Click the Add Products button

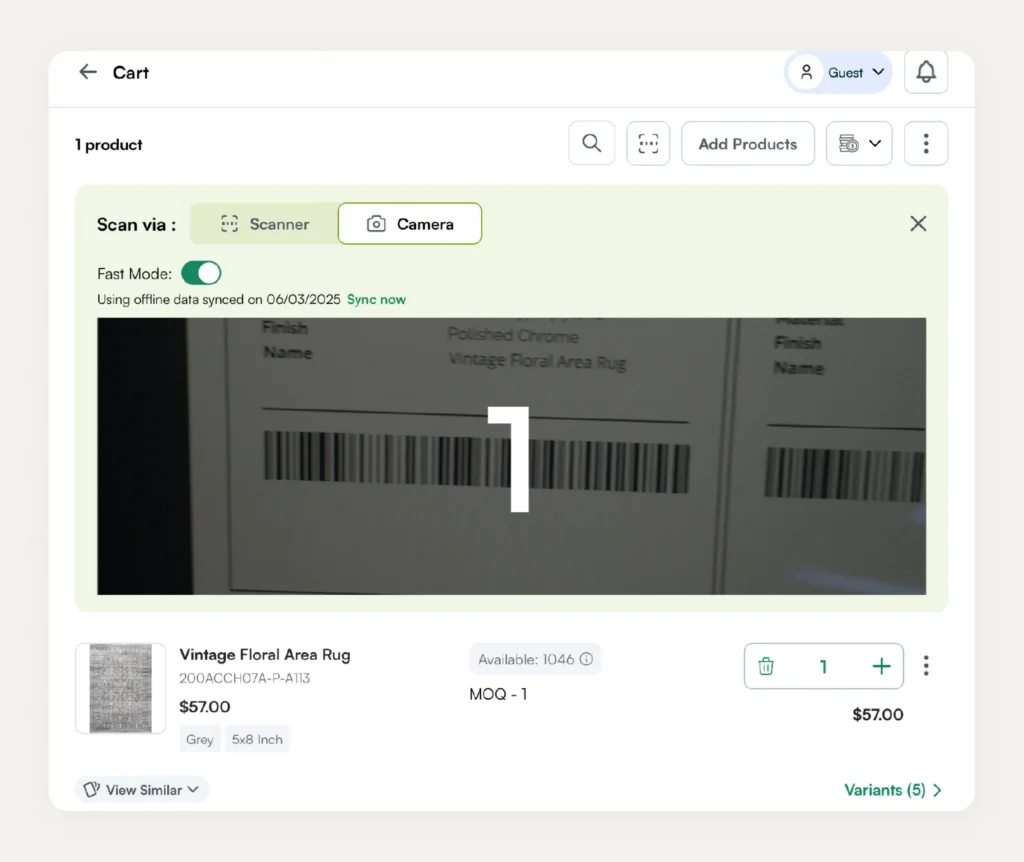coord(748,143)
